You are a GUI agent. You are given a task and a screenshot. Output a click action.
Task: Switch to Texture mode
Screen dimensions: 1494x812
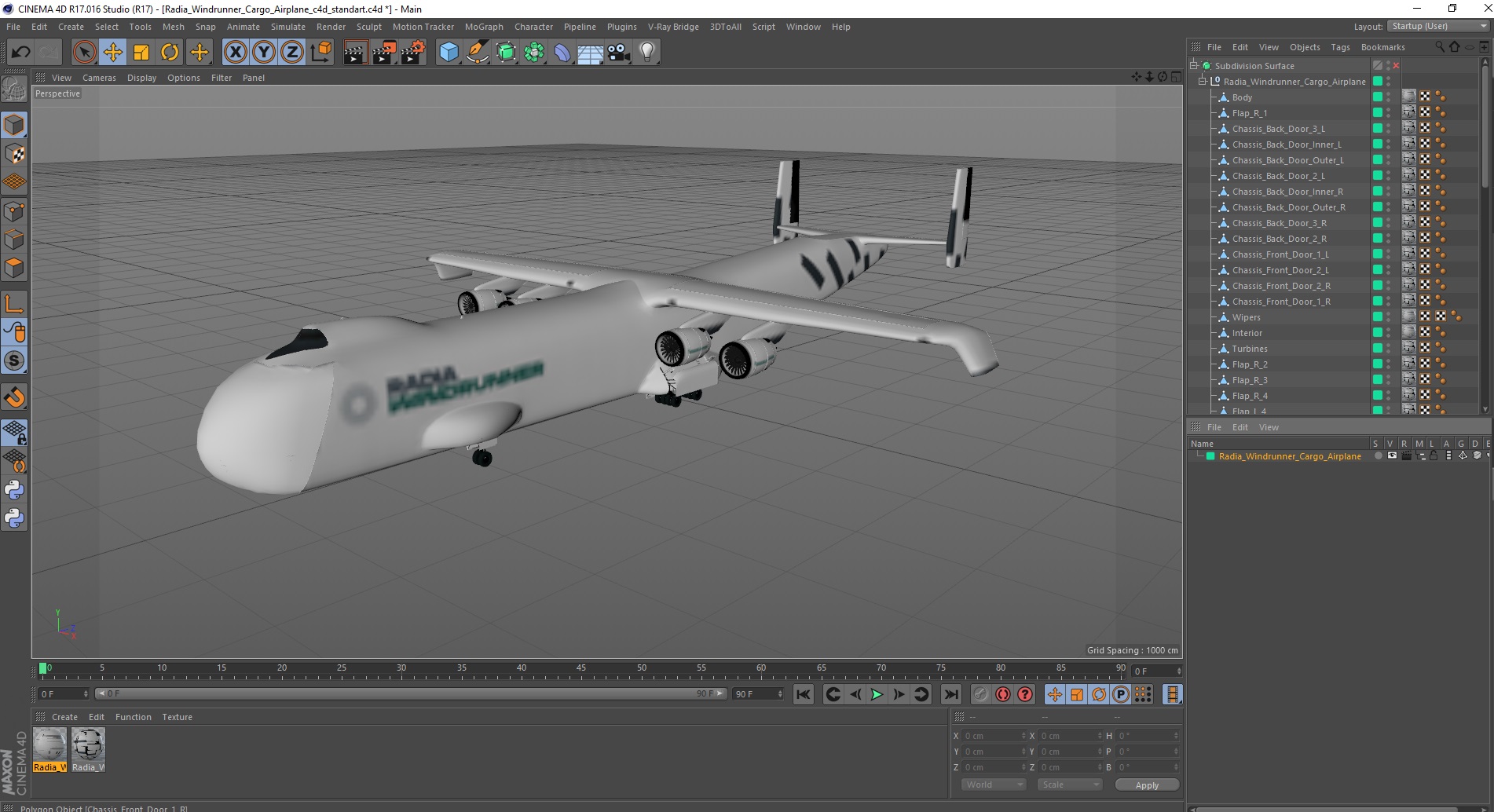(x=14, y=153)
